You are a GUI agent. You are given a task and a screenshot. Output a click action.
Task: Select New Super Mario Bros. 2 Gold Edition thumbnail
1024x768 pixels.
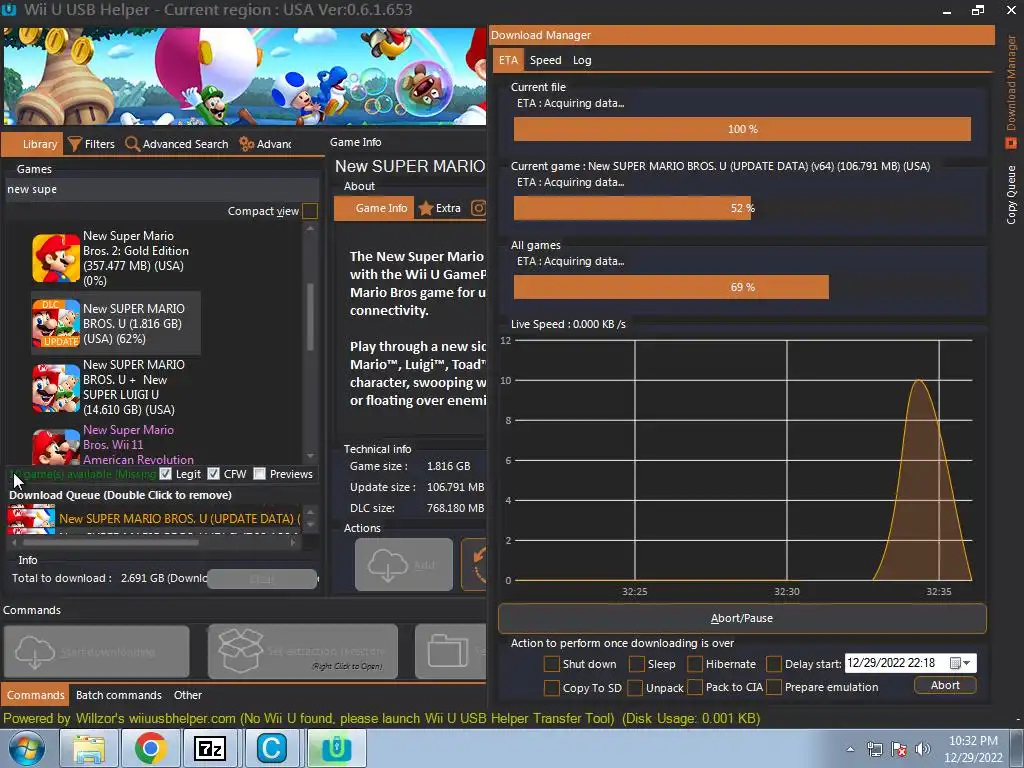pyautogui.click(x=56, y=258)
